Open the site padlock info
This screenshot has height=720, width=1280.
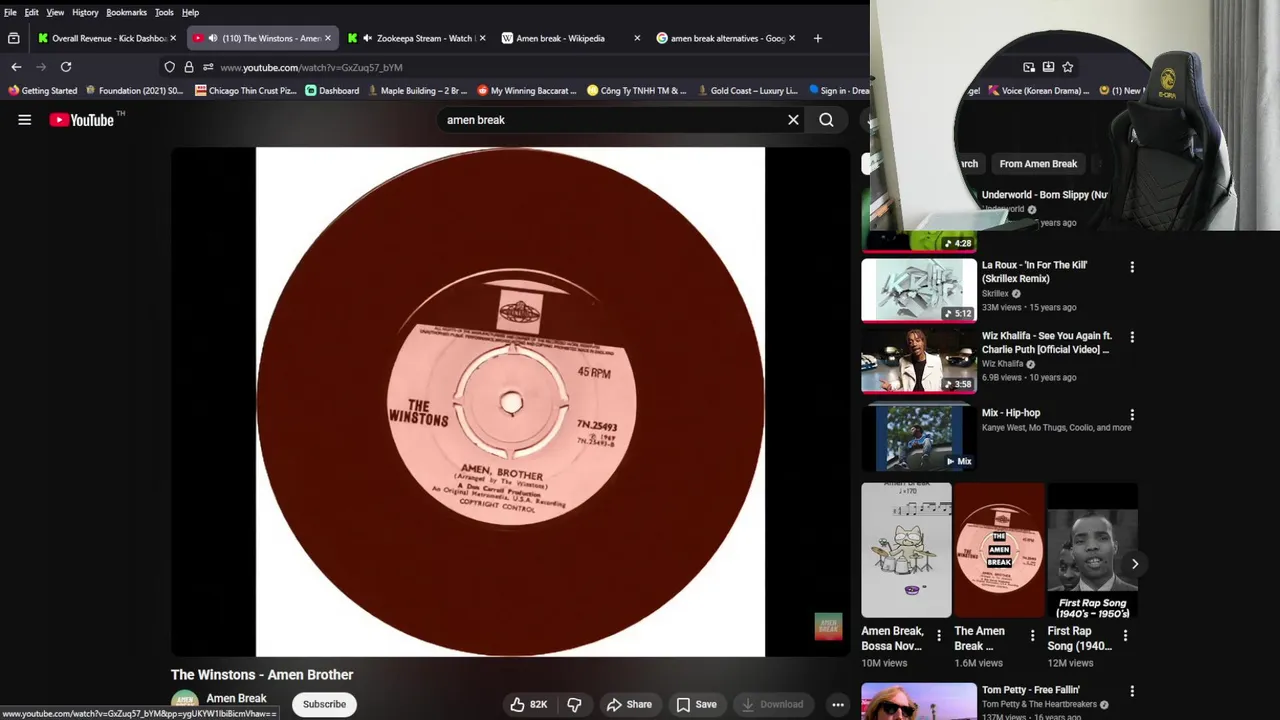point(189,67)
